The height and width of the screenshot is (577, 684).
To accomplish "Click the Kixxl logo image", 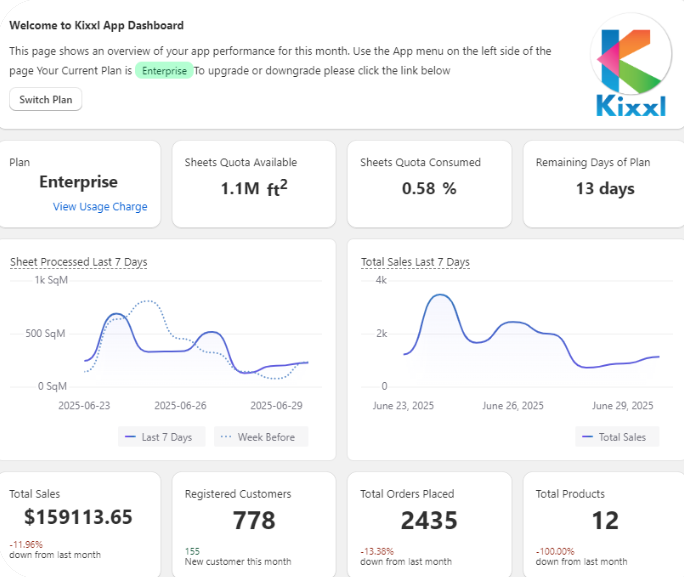I will (630, 72).
